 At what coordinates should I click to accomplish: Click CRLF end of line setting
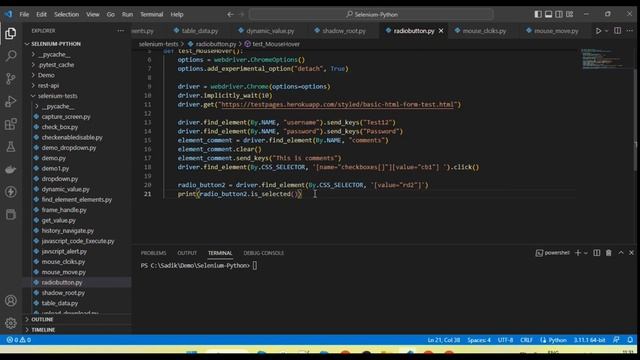click(x=526, y=340)
